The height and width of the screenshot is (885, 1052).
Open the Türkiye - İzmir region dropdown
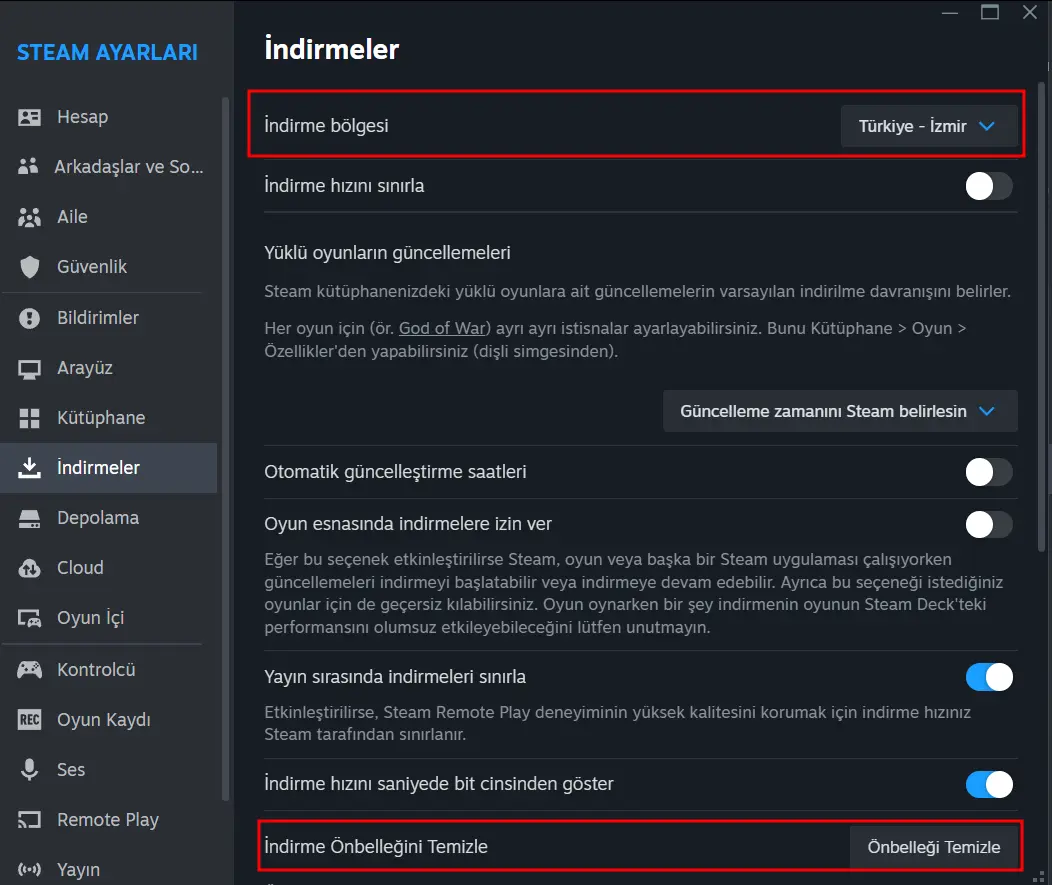pos(929,126)
